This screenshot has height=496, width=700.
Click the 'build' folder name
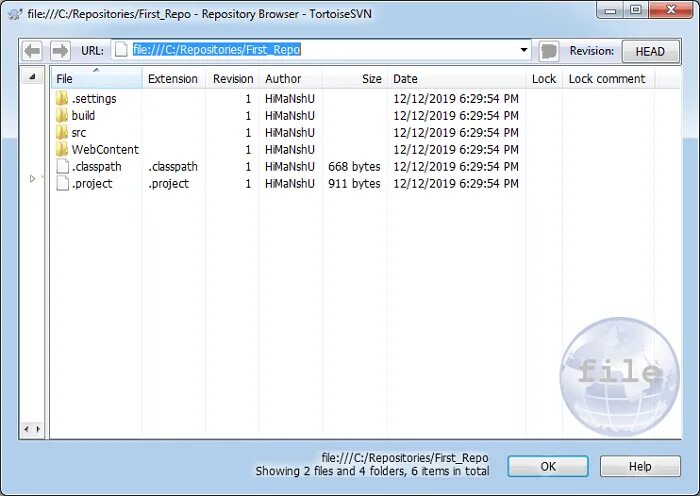[x=83, y=116]
